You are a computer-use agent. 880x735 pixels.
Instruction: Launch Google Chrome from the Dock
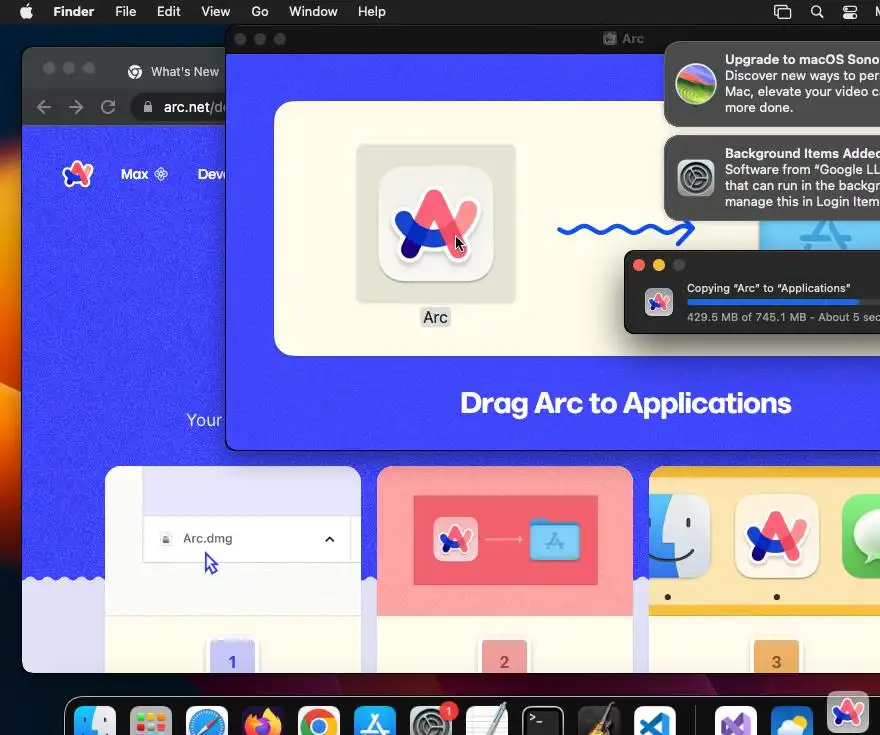(319, 721)
